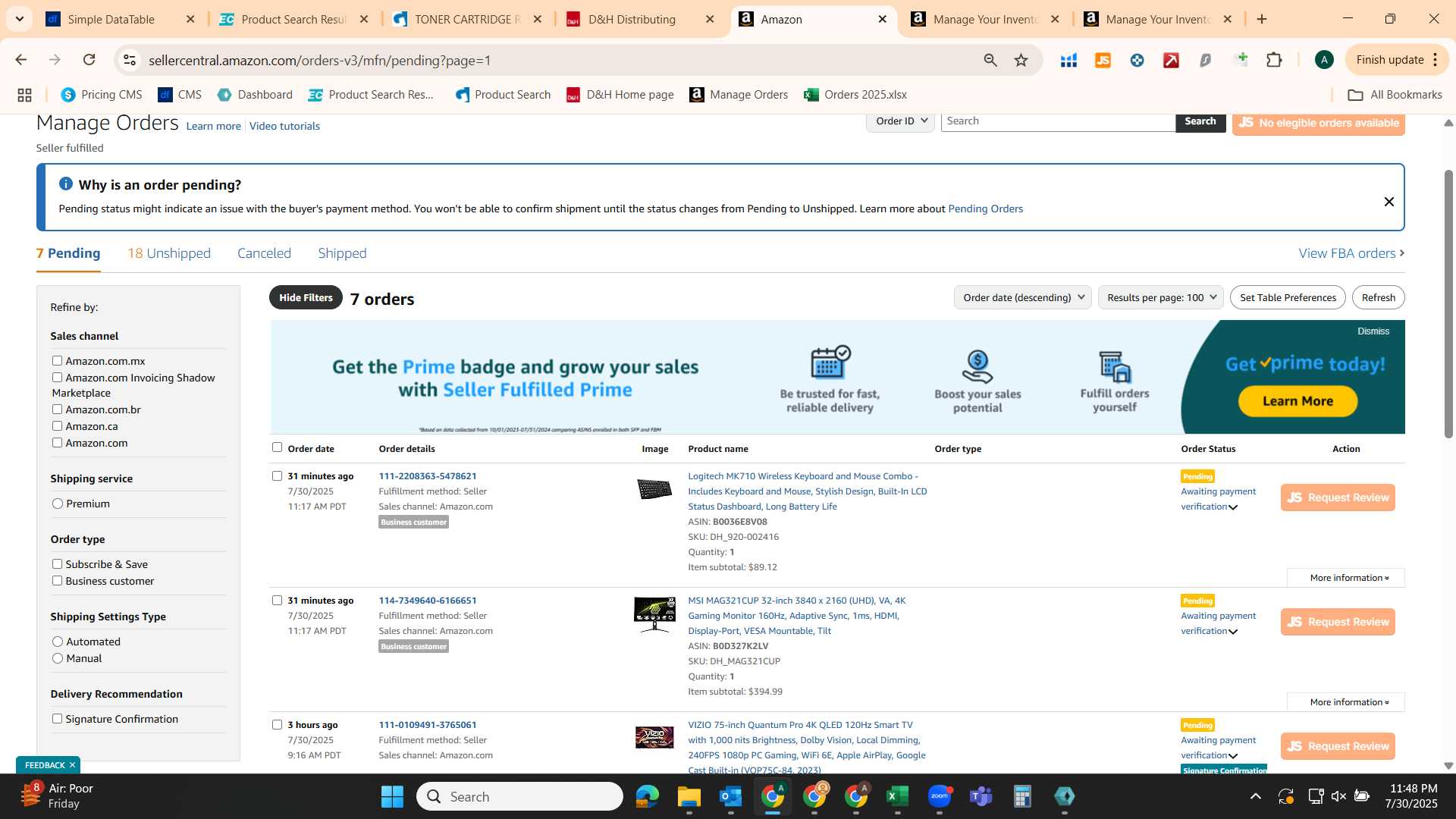Image resolution: width=1456 pixels, height=819 pixels.
Task: Expand Awaiting payment verification on Logitech order
Action: [x=1233, y=507]
